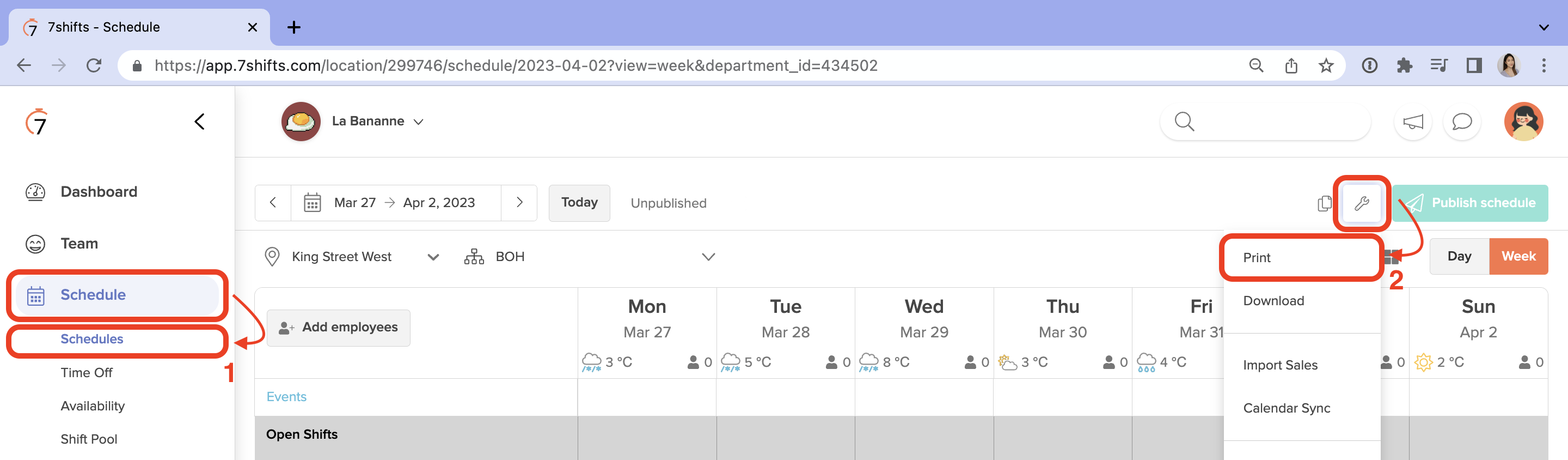Image resolution: width=1568 pixels, height=460 pixels.
Task: Open Time Off in the sidebar
Action: (x=87, y=373)
